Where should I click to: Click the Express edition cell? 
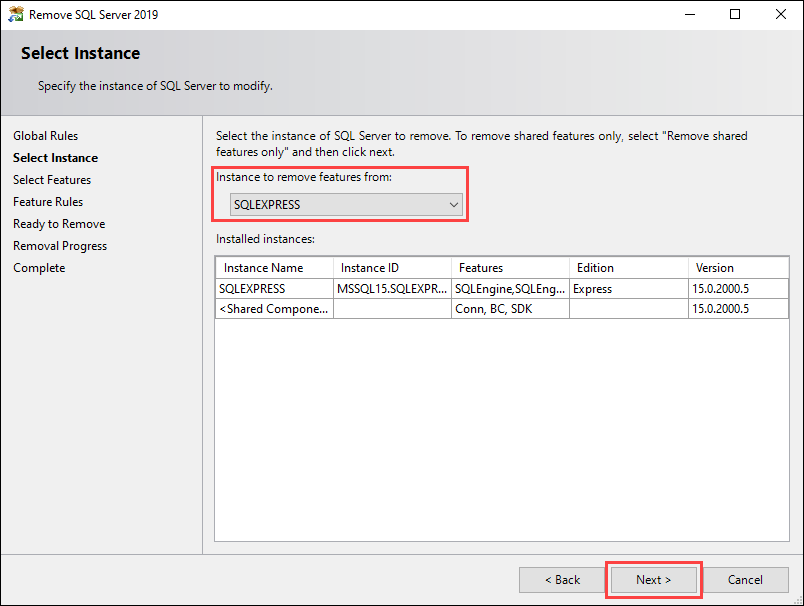point(629,289)
